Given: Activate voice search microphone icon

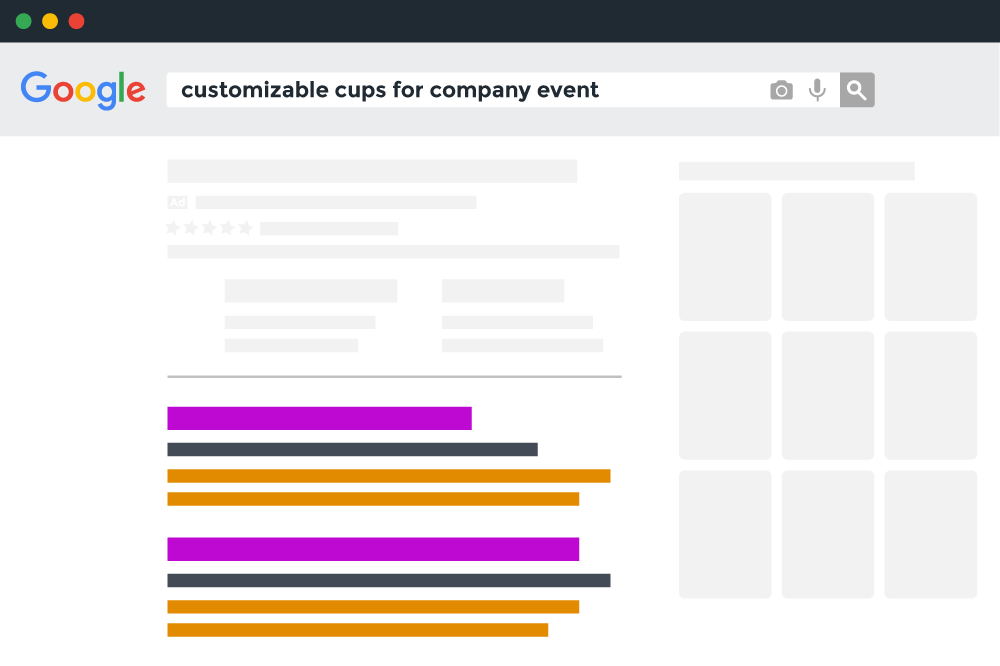Looking at the screenshot, I should 817,90.
